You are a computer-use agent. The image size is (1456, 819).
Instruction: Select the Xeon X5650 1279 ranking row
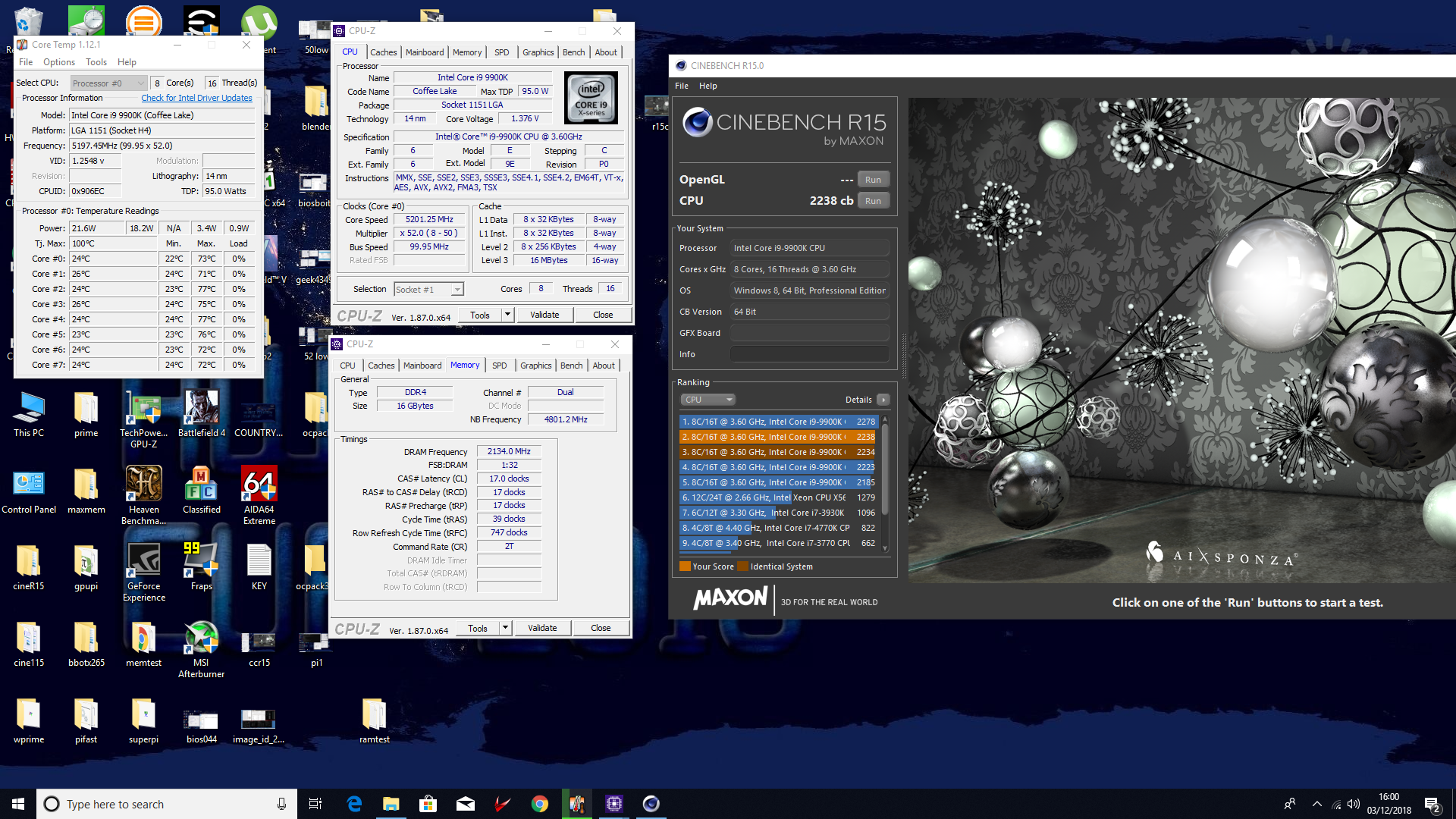778,497
